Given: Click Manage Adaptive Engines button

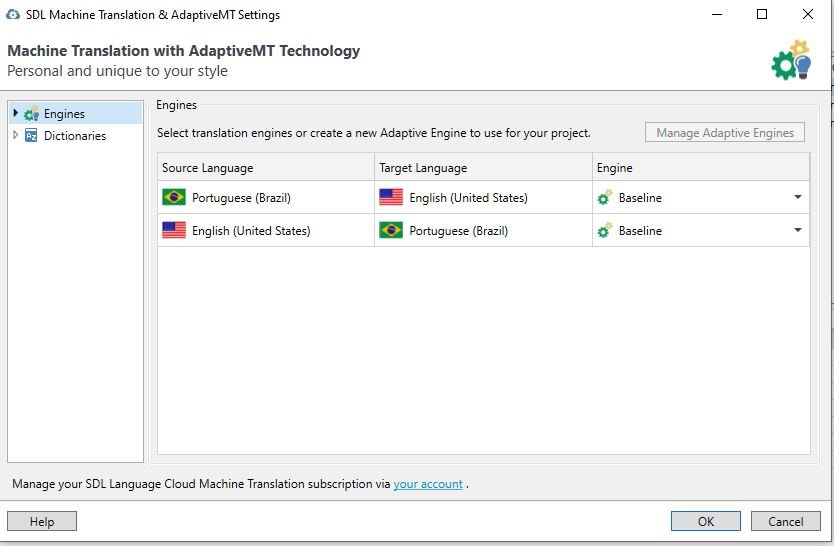Looking at the screenshot, I should coord(725,132).
